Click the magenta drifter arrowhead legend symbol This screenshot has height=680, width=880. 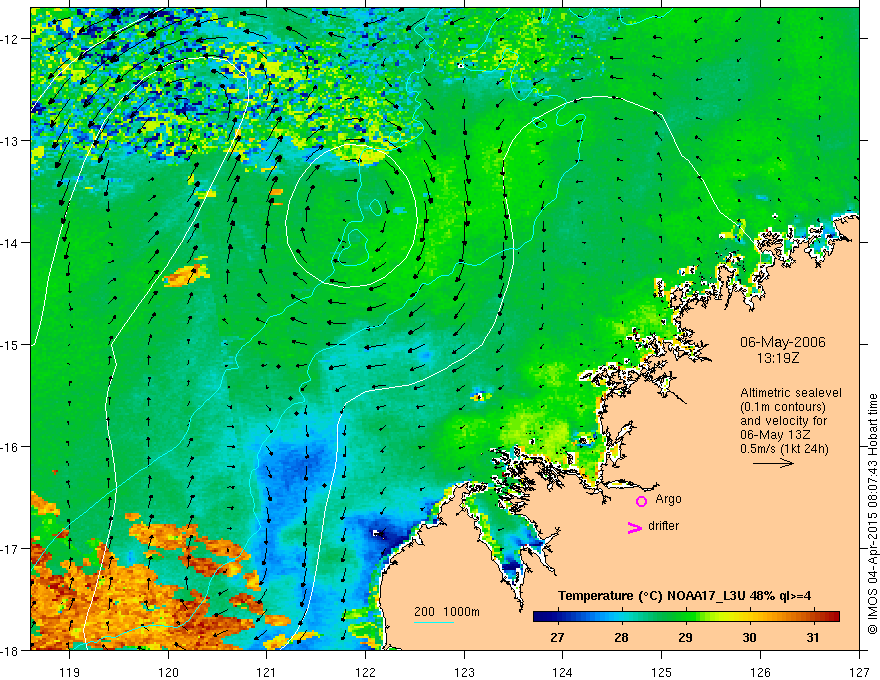(x=635, y=528)
